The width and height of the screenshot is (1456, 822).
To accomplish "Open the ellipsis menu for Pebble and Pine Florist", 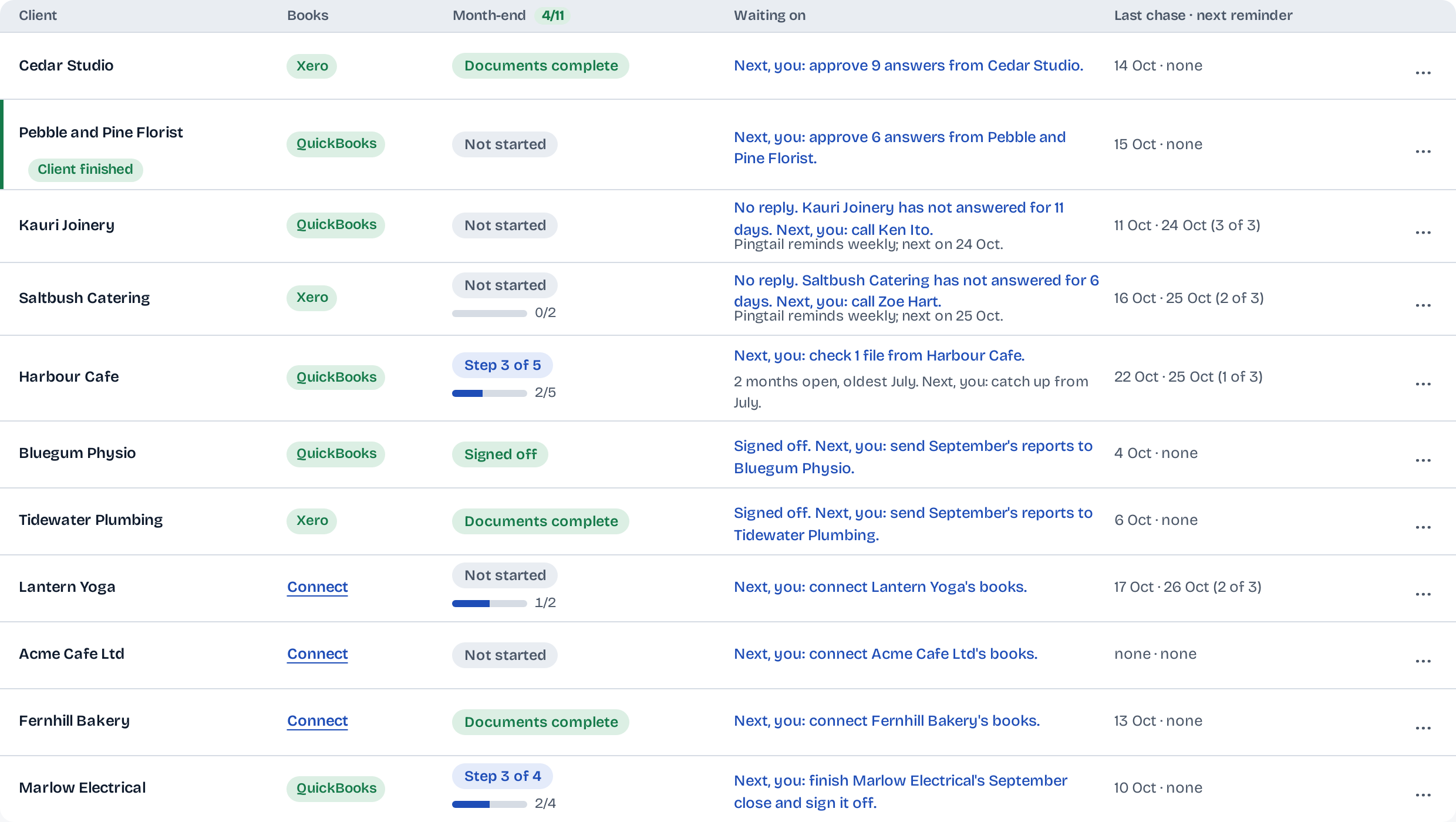I will point(1423,151).
